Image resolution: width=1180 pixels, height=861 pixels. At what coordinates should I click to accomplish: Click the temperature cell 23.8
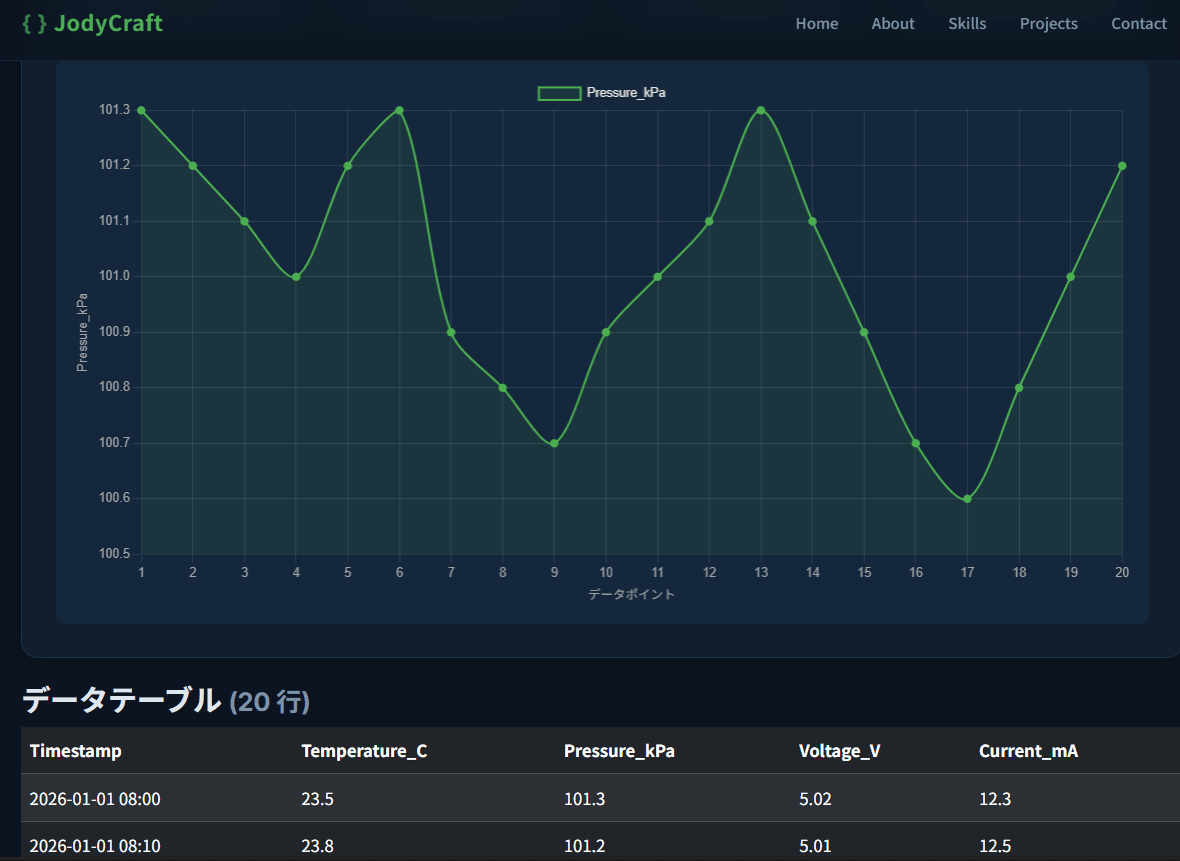[x=318, y=846]
